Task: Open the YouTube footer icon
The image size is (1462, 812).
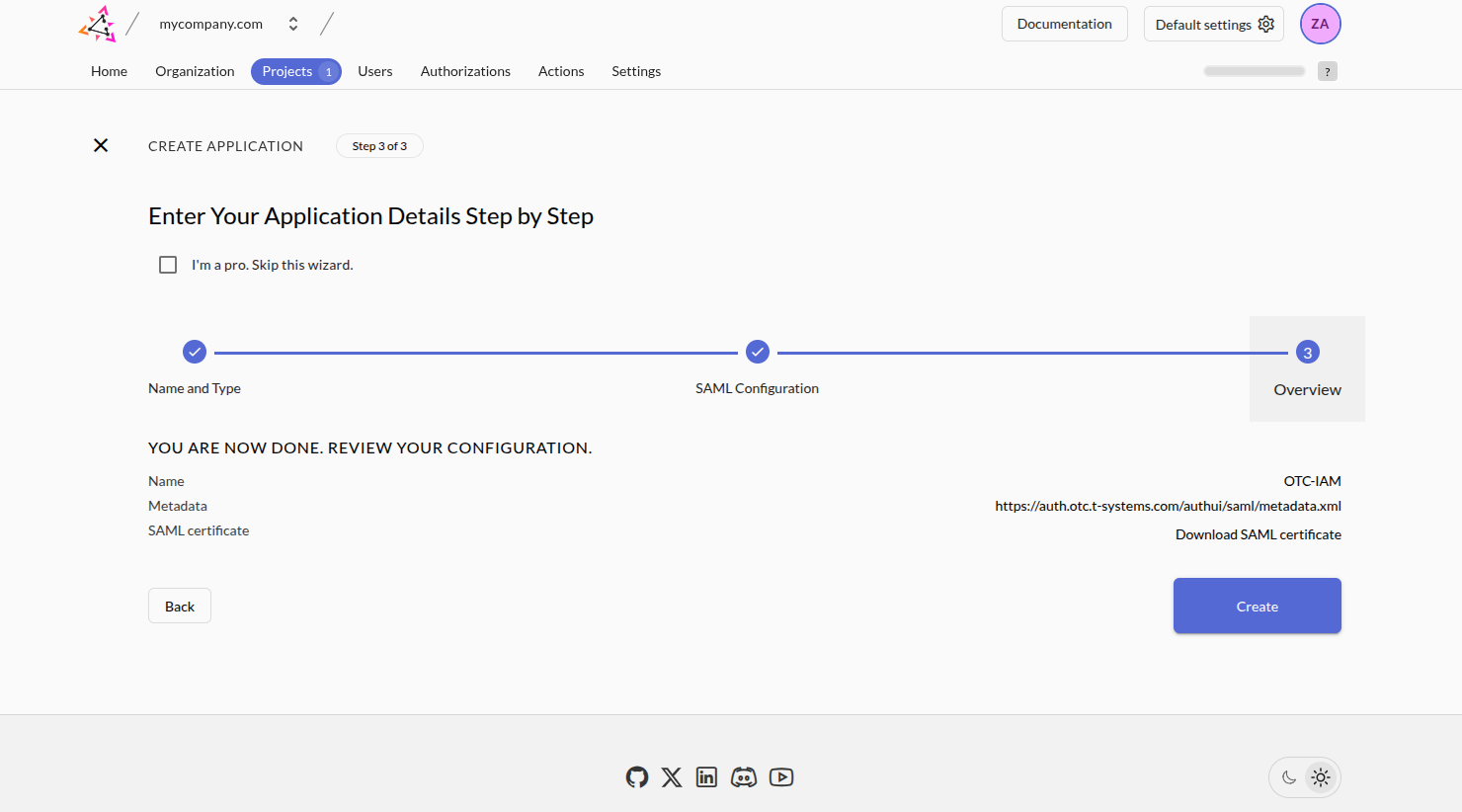Action: click(781, 777)
